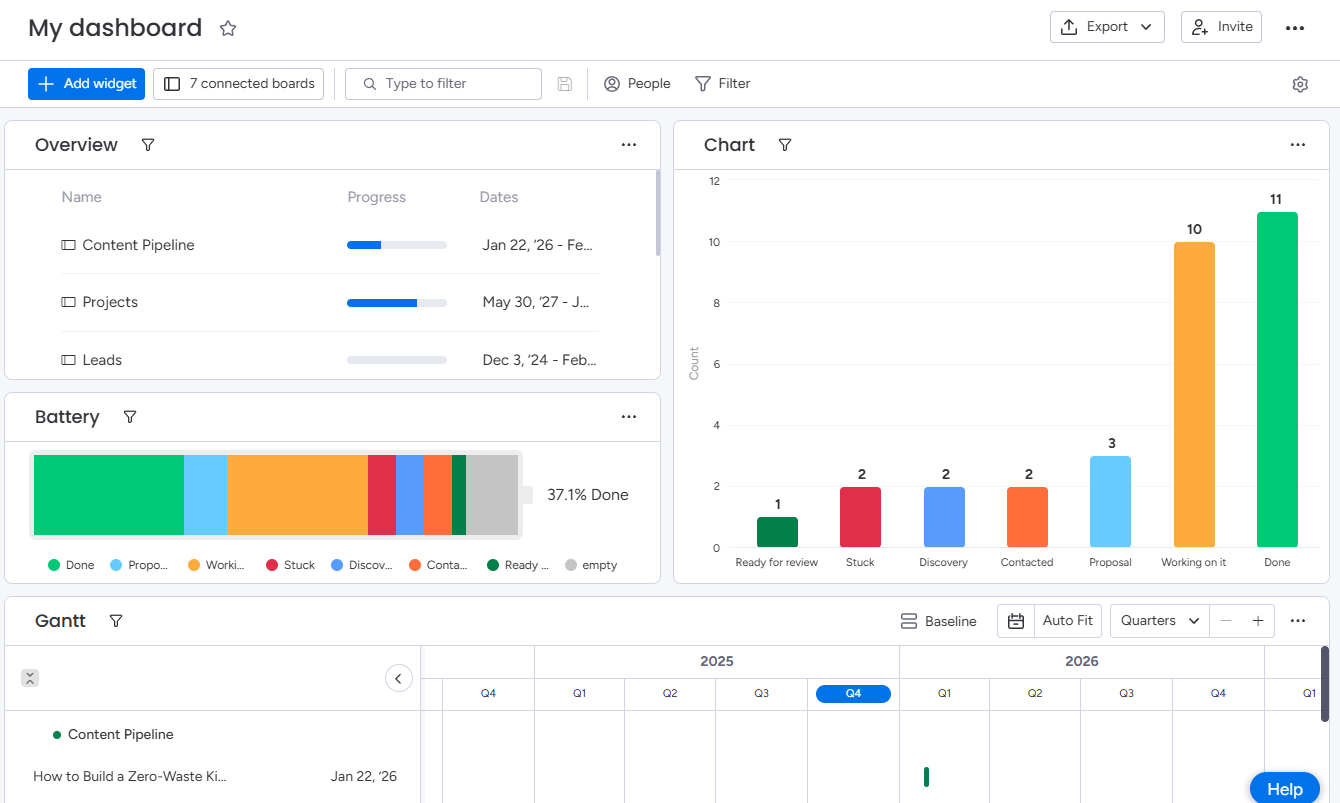1340x803 pixels.
Task: Open the Chart widget three-dot menu
Action: click(x=1298, y=145)
